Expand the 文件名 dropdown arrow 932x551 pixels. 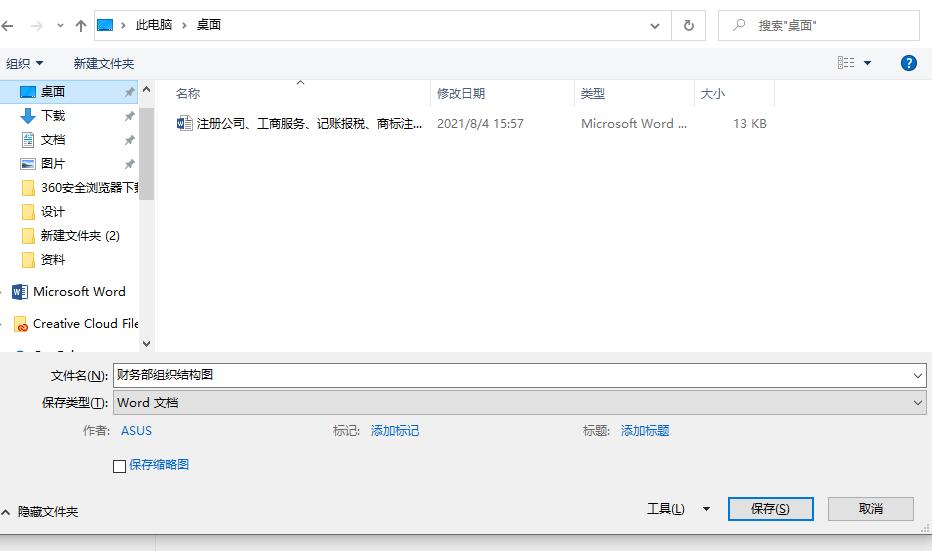pyautogui.click(x=918, y=376)
